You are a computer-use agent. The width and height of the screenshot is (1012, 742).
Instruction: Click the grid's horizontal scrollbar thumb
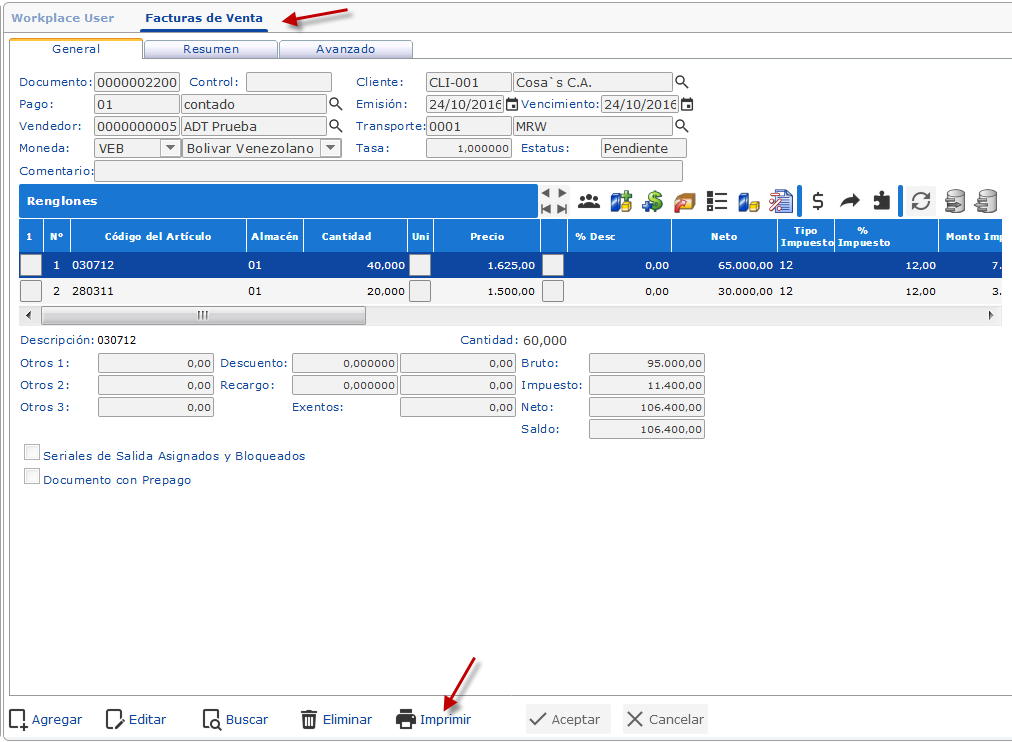tap(202, 315)
